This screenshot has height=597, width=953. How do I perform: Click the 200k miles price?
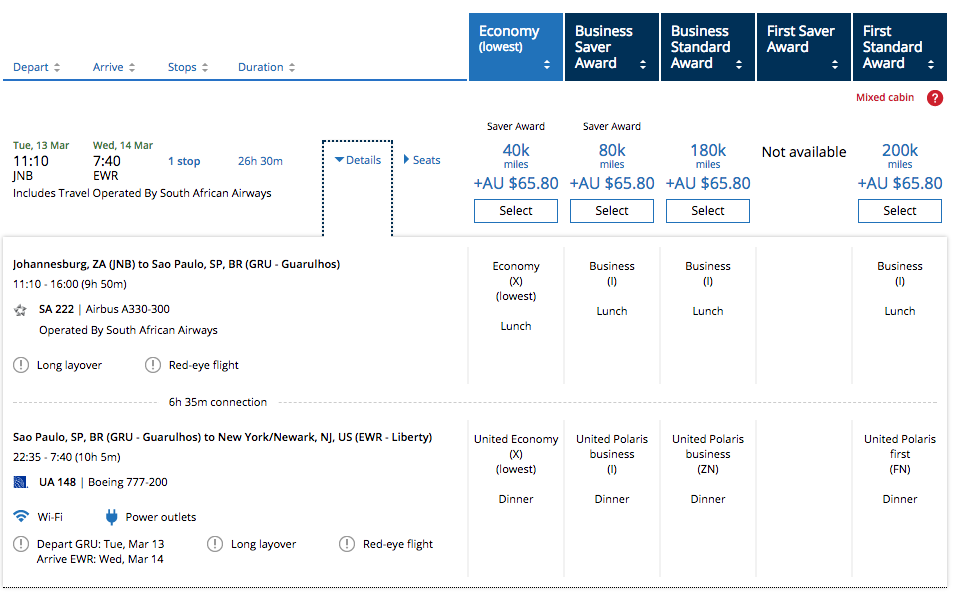click(900, 155)
